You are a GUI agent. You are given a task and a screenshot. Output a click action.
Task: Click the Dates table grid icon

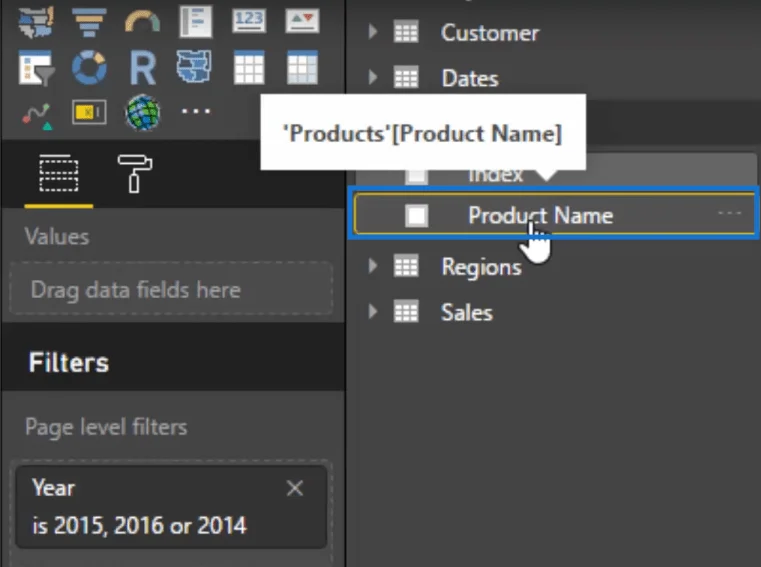coord(406,78)
